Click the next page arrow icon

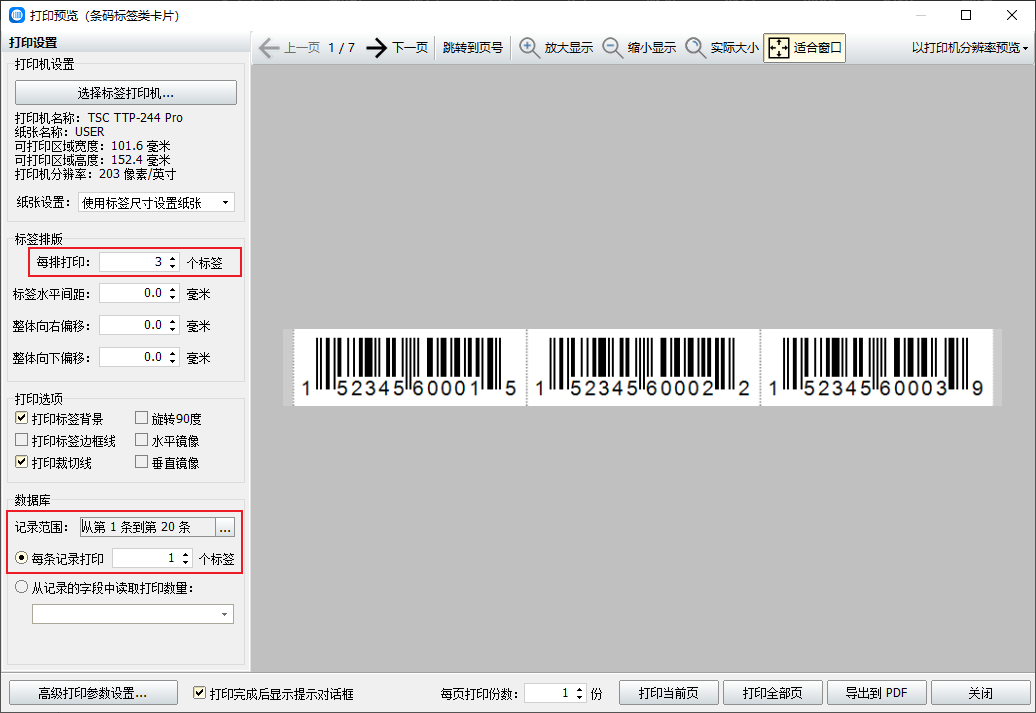coord(376,48)
